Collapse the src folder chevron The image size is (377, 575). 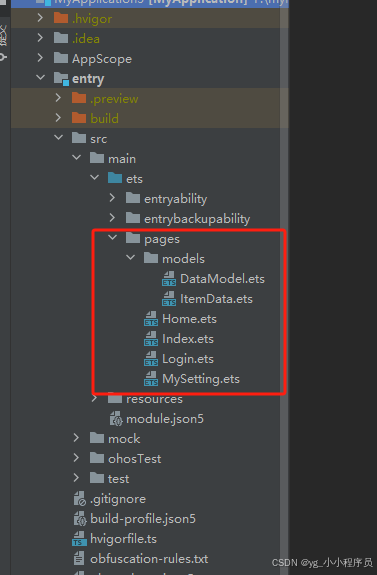[x=58, y=138]
